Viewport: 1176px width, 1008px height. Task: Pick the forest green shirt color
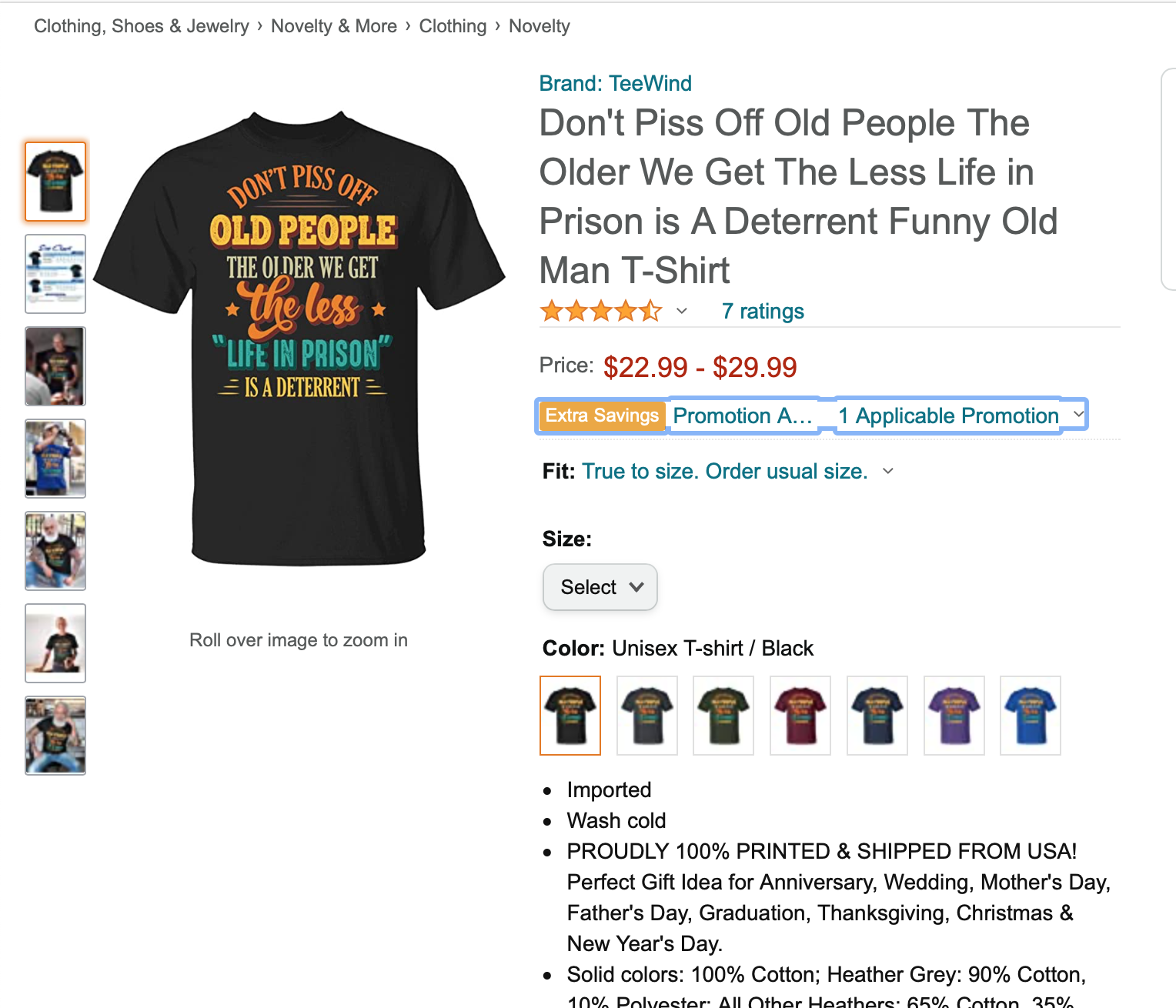(723, 715)
